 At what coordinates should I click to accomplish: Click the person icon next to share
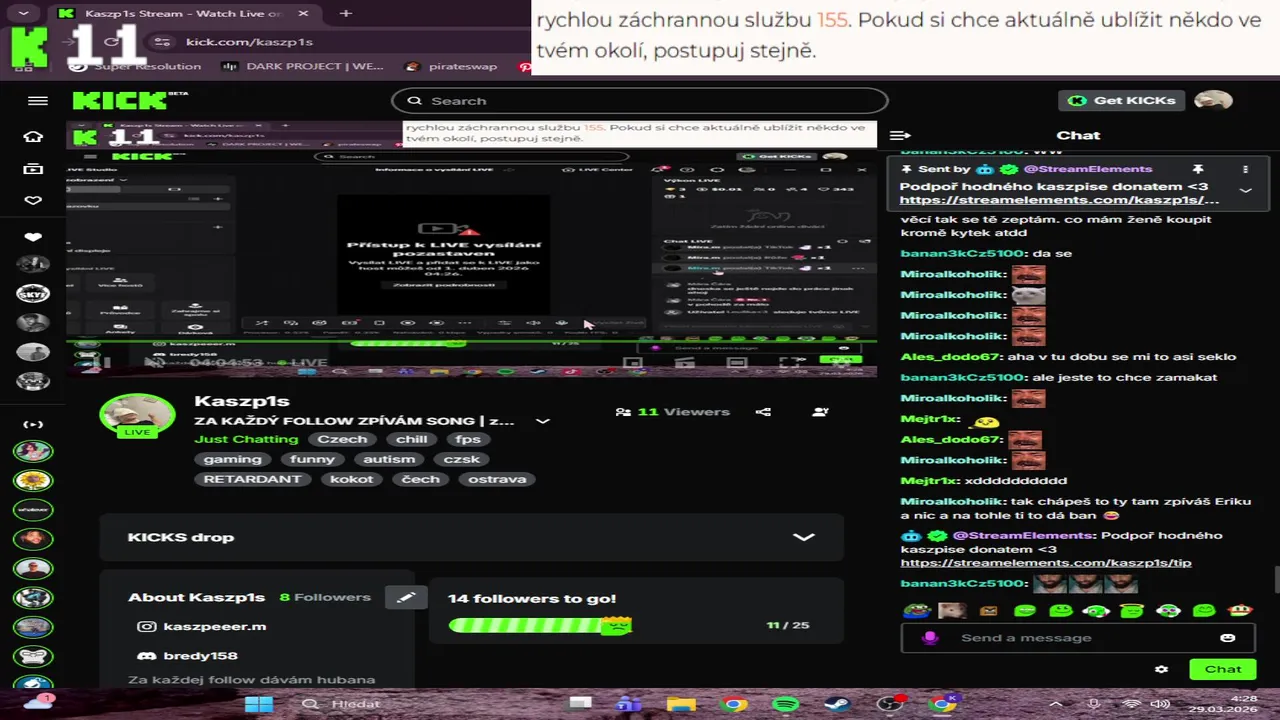coord(820,412)
